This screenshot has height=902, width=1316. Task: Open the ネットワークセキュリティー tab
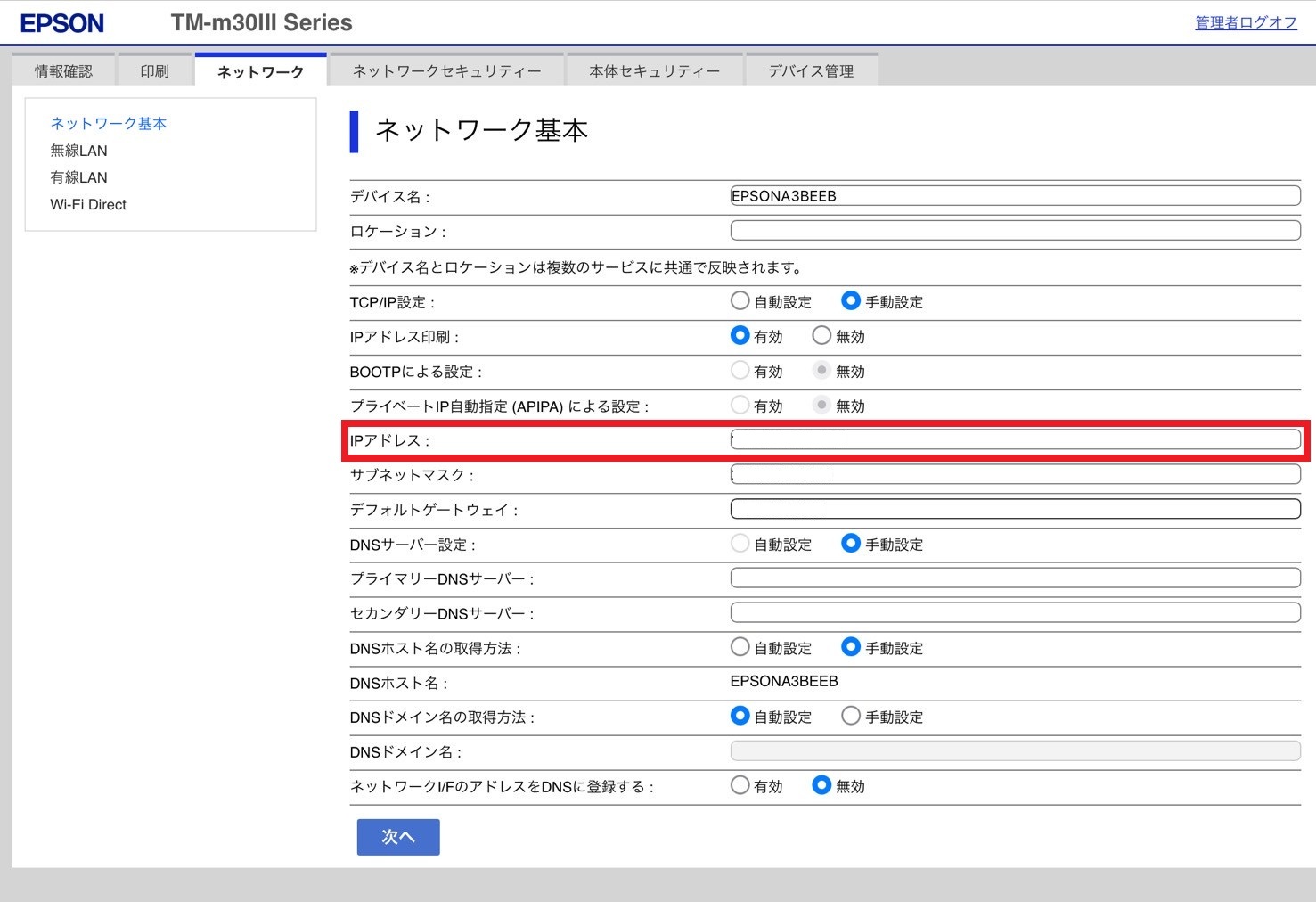(x=446, y=71)
